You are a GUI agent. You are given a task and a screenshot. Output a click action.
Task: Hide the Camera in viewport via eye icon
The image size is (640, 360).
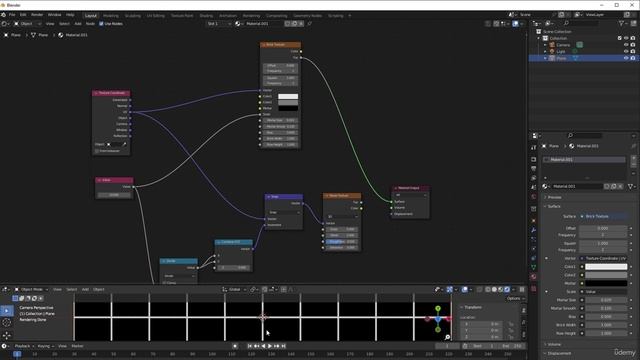click(x=626, y=45)
